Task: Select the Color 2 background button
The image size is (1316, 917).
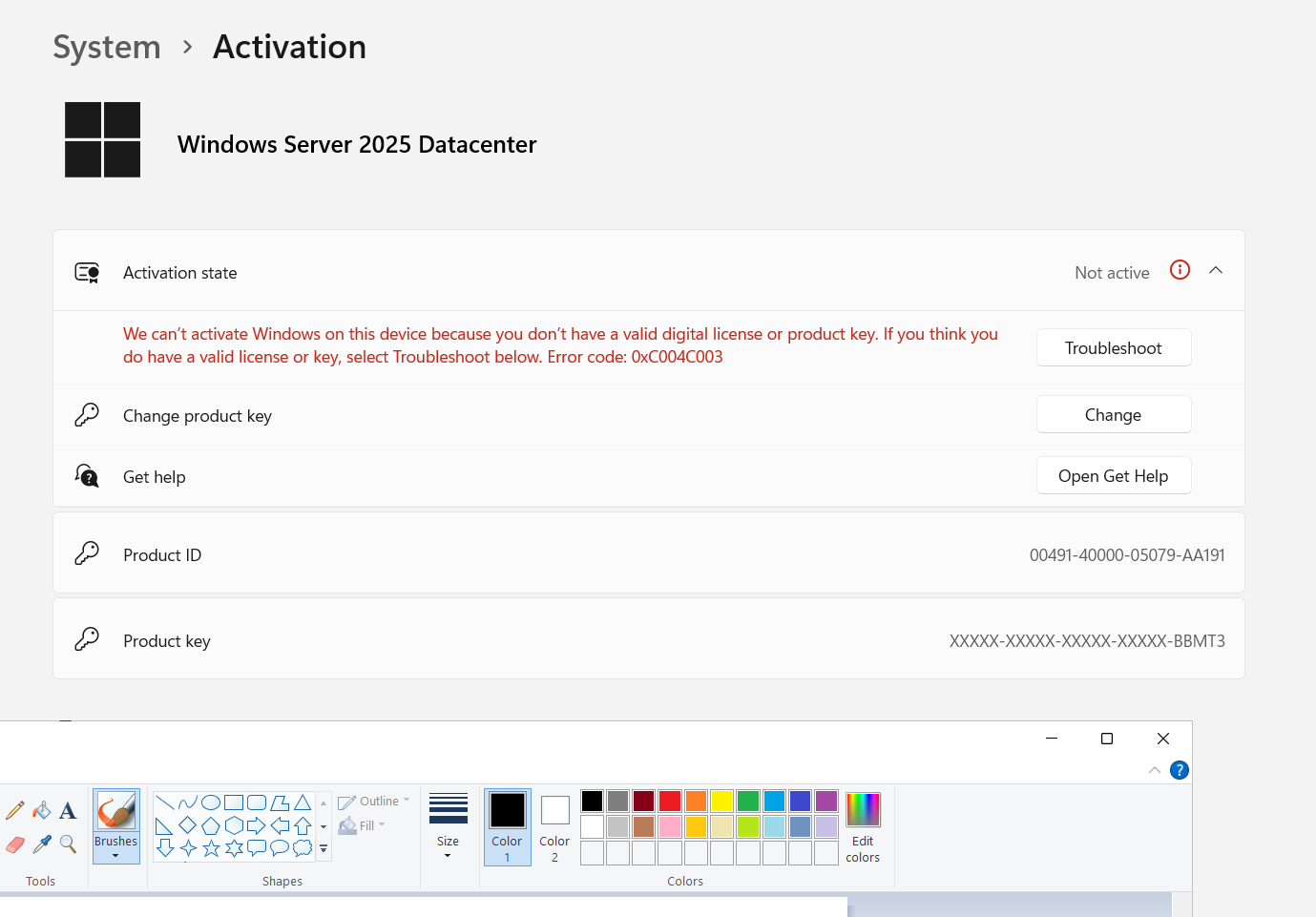Action: 554,827
